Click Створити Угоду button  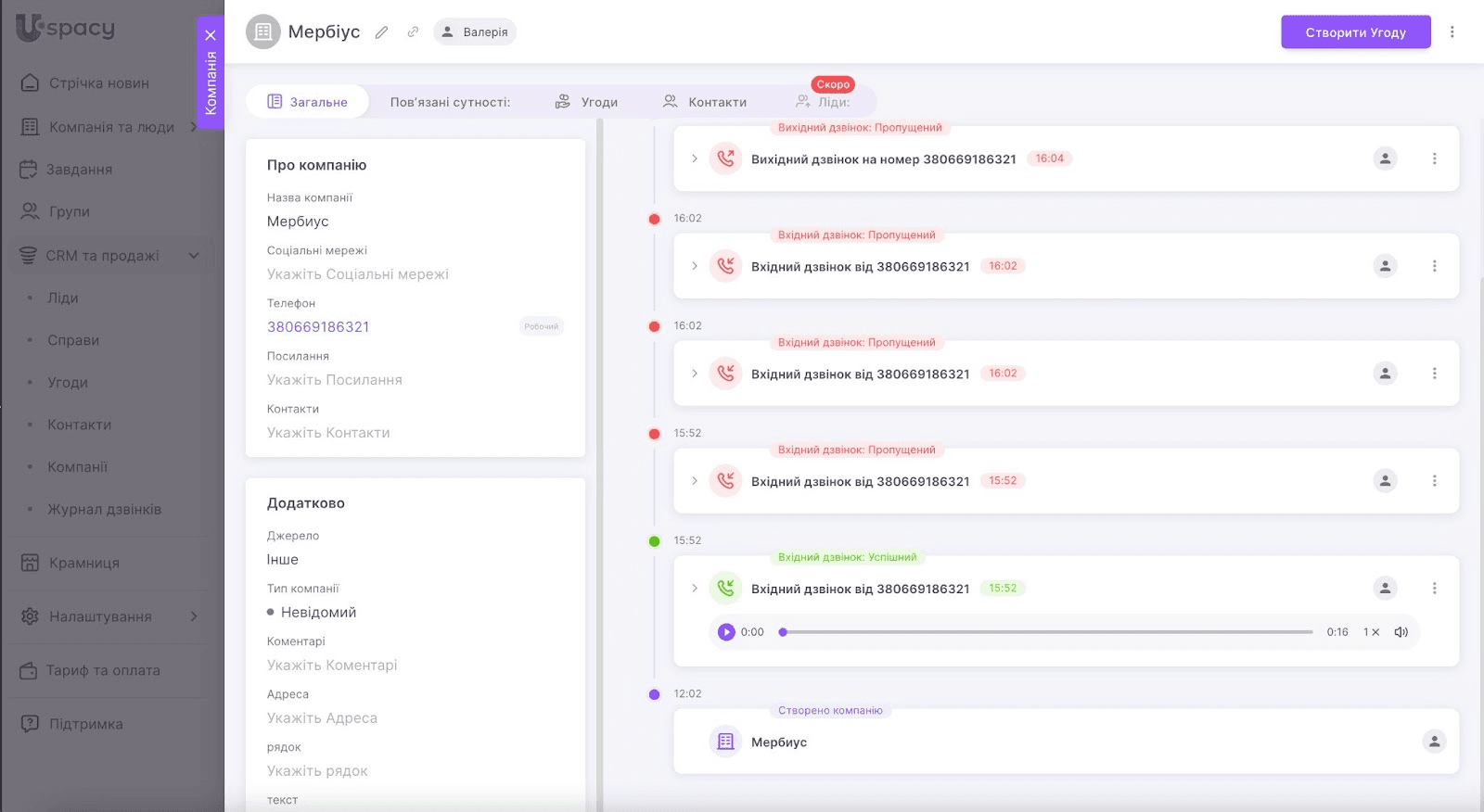tap(1355, 32)
